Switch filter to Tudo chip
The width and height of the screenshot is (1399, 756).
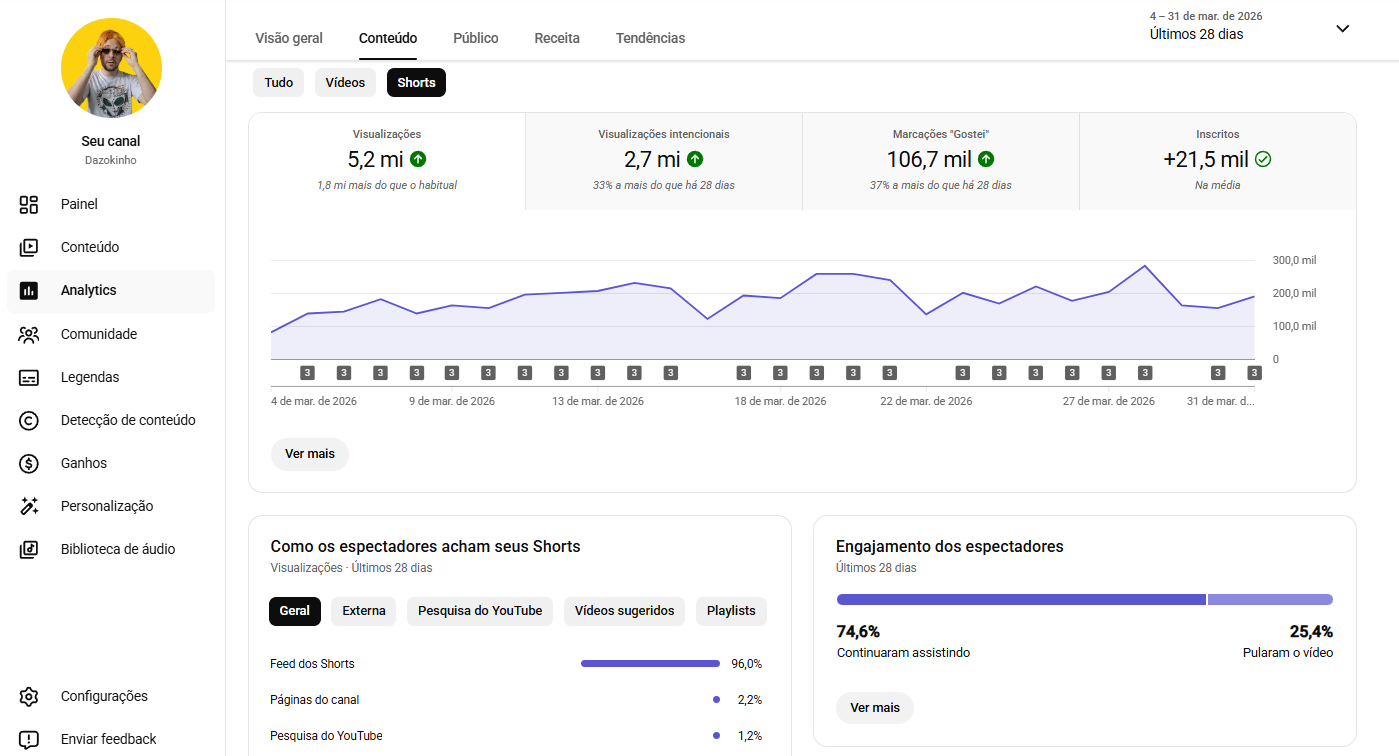(x=279, y=83)
